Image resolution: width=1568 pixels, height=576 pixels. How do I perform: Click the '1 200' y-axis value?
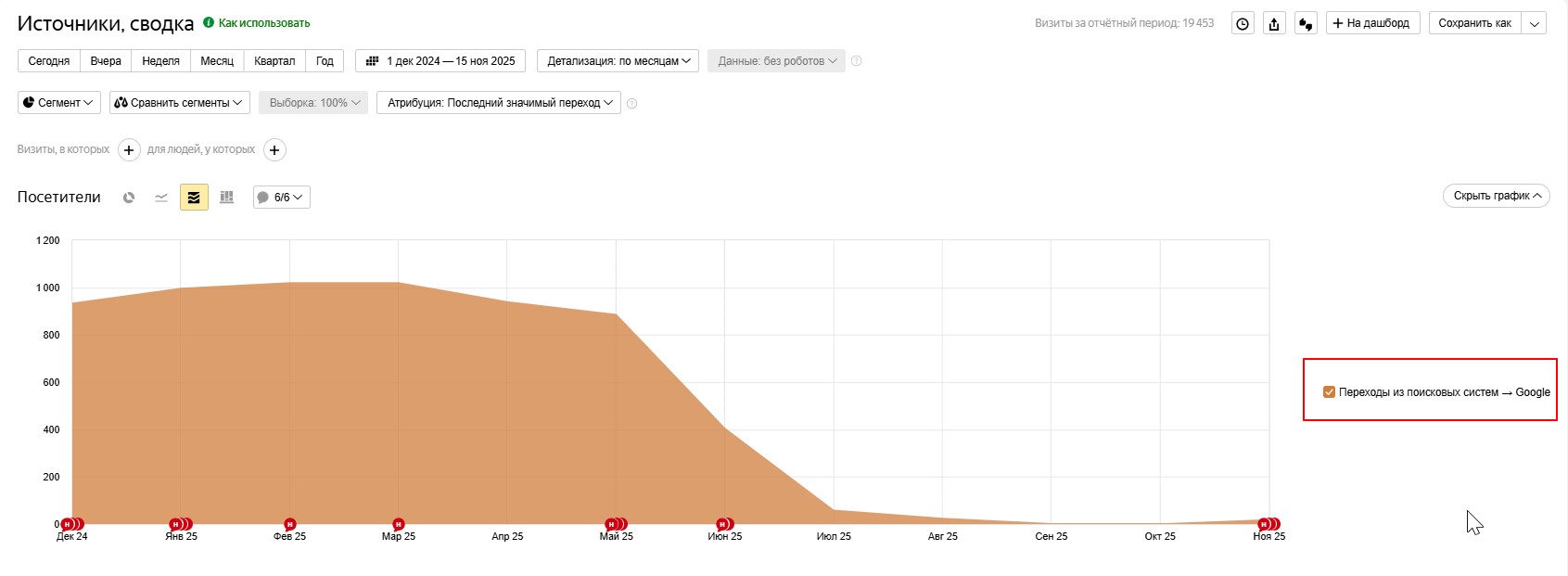click(48, 240)
